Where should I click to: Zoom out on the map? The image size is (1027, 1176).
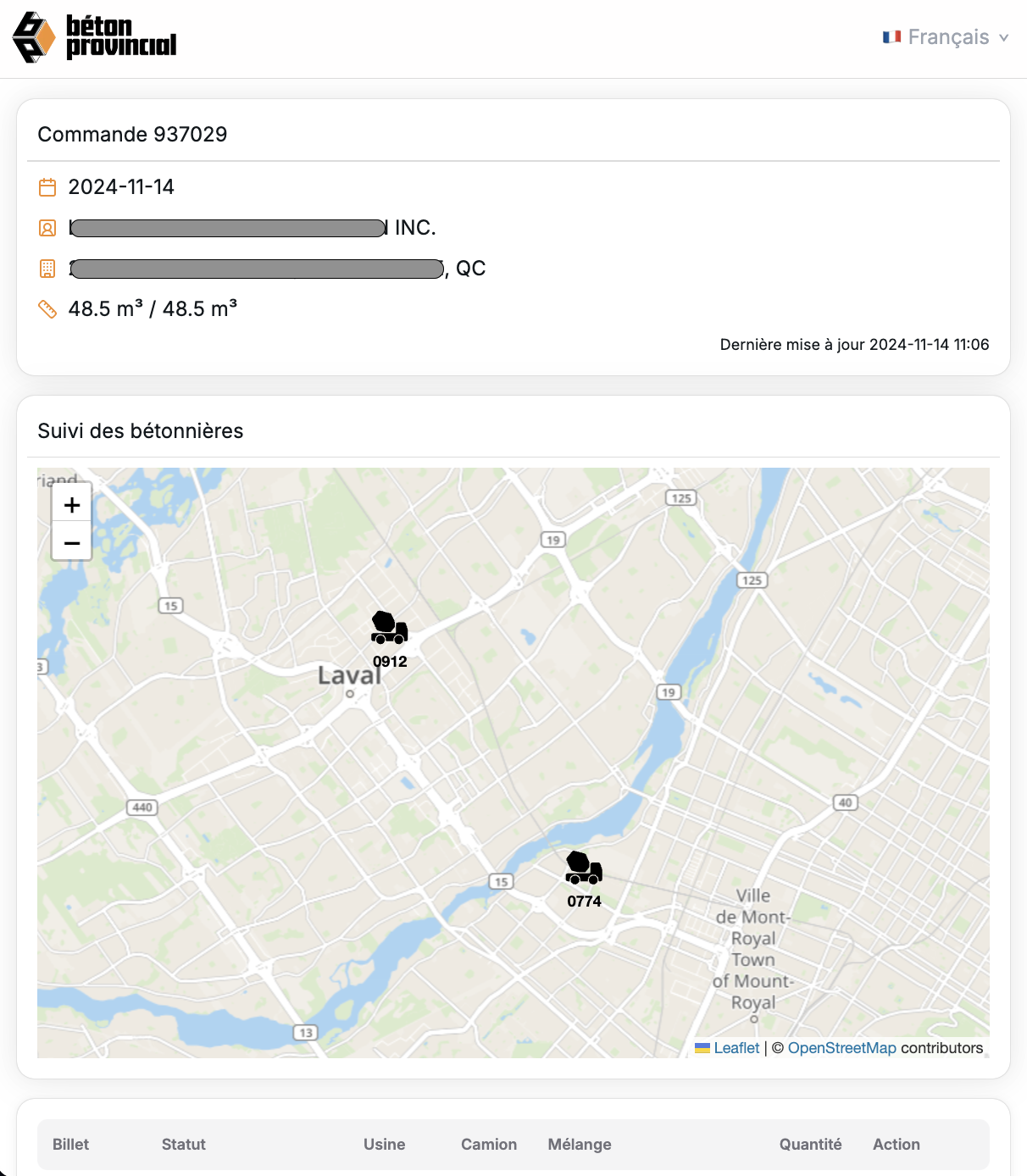[x=72, y=542]
